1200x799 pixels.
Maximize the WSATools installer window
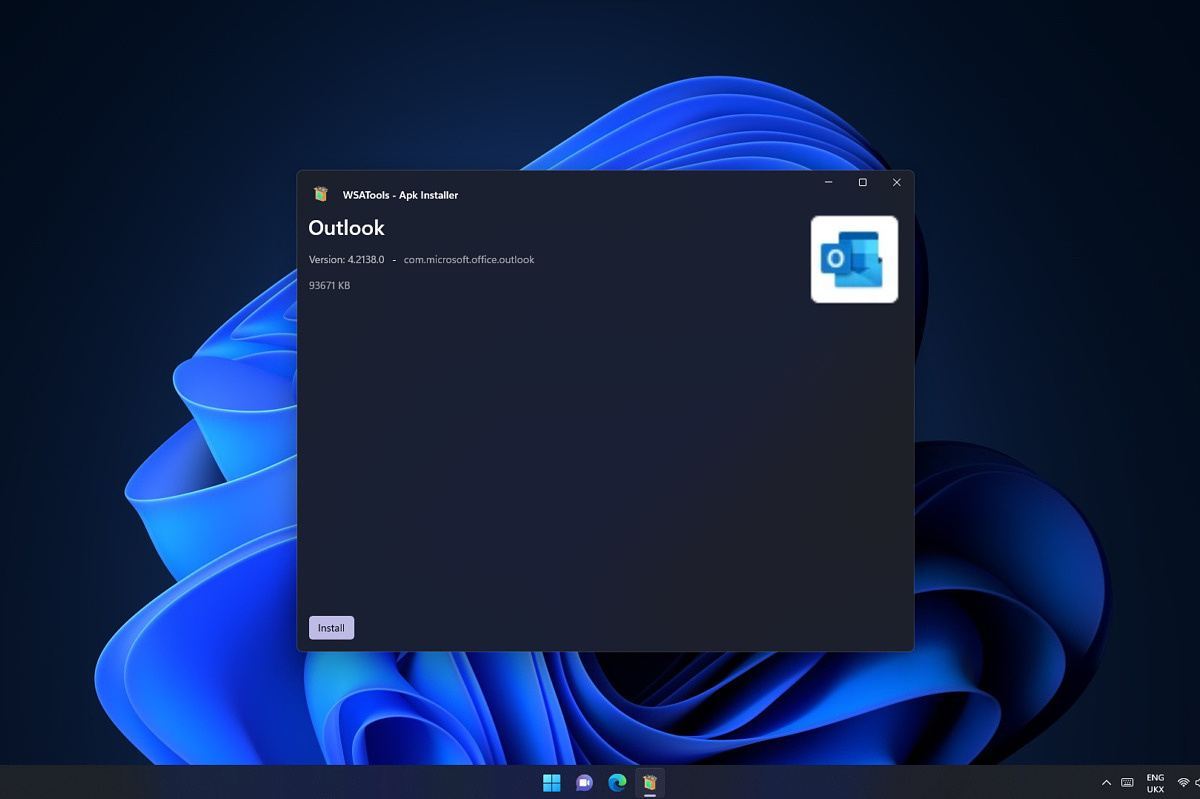click(x=862, y=182)
